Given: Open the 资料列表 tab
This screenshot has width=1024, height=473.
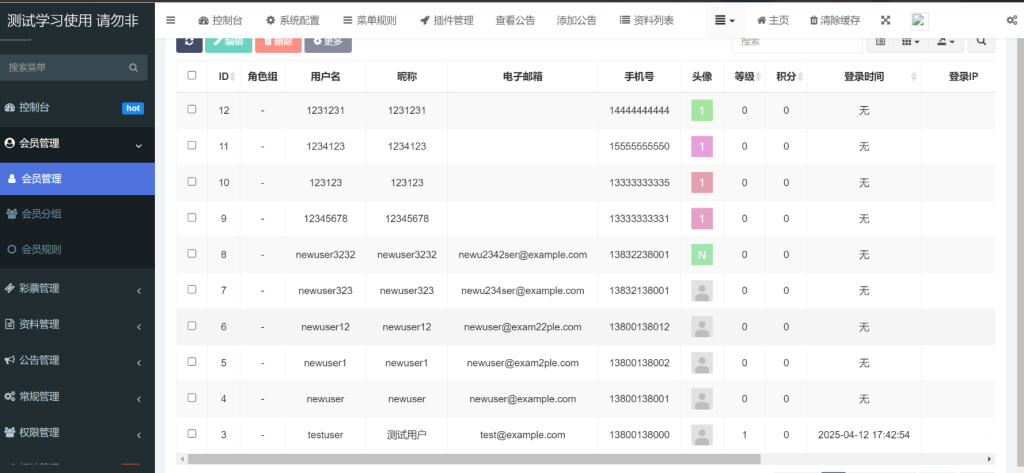Looking at the screenshot, I should point(647,20).
